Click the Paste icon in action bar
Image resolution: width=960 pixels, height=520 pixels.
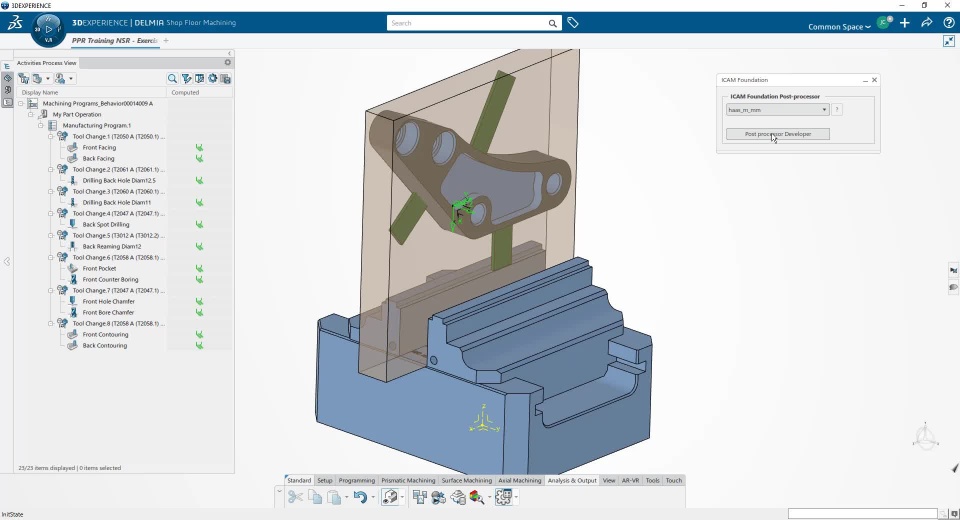tap(334, 497)
